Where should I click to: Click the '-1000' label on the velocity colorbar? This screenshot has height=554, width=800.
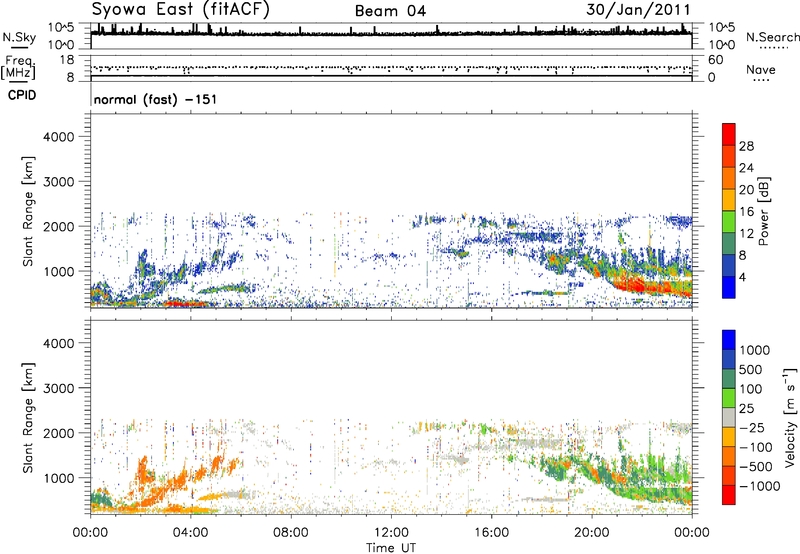[759, 486]
